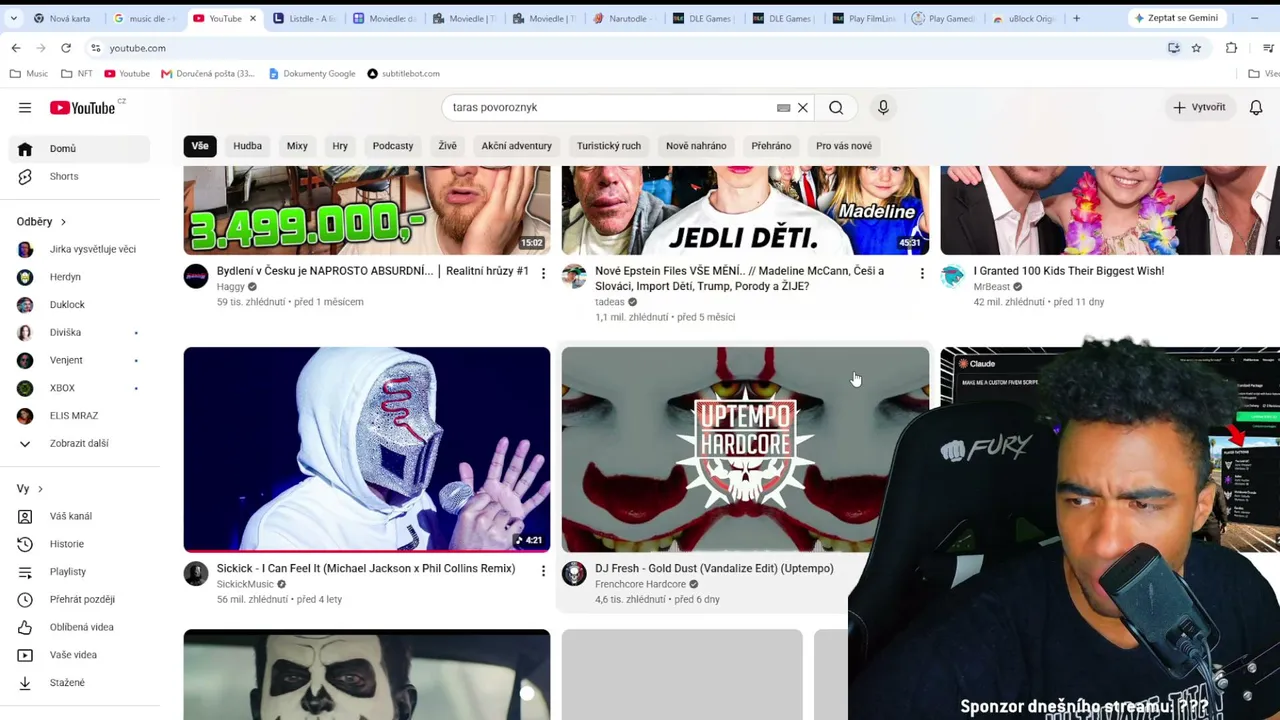Expand Zobrazit další subscriptions
Screen dimensions: 1280x720
tap(80, 444)
